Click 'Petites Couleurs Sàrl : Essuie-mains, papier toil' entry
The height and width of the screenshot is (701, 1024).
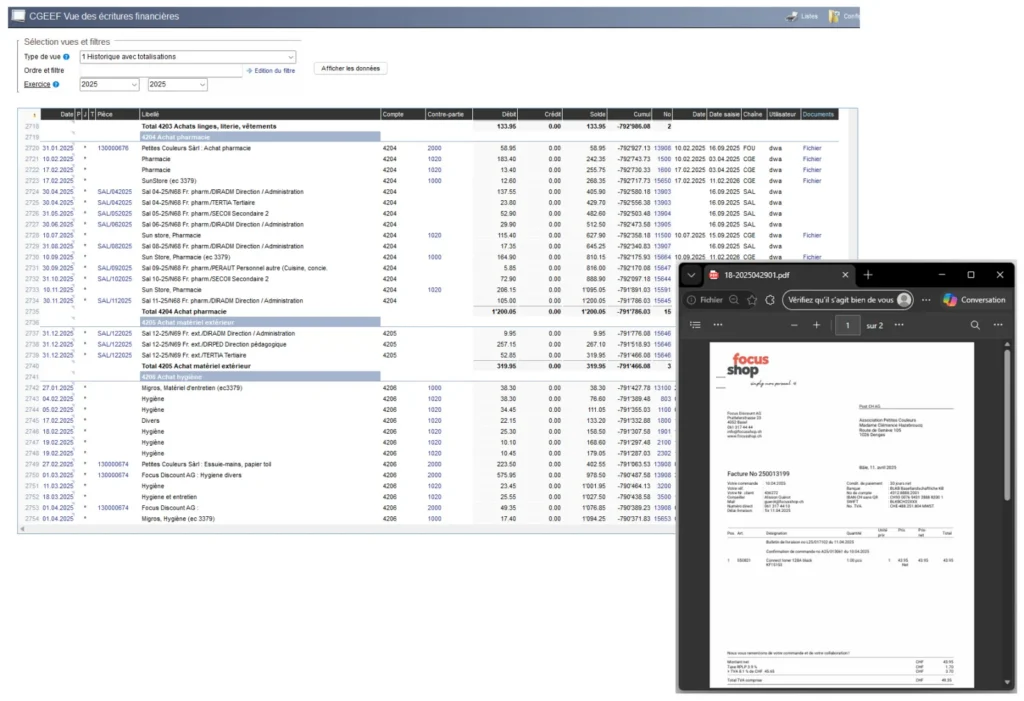click(206, 464)
